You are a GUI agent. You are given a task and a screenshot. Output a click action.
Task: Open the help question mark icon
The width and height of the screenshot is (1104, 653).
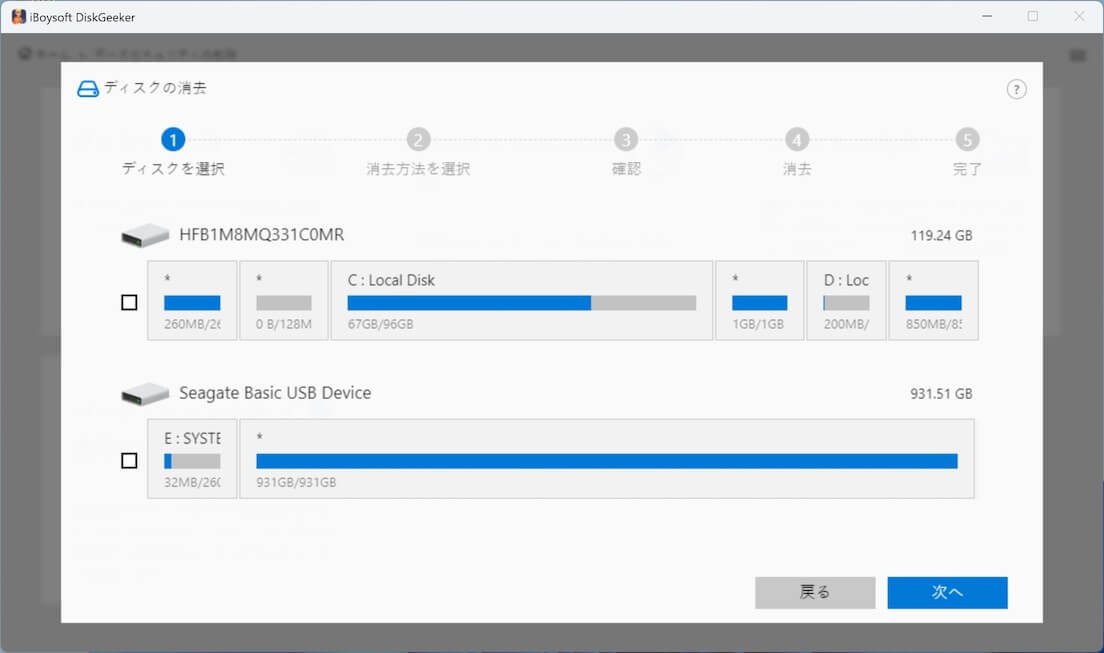(x=1016, y=89)
